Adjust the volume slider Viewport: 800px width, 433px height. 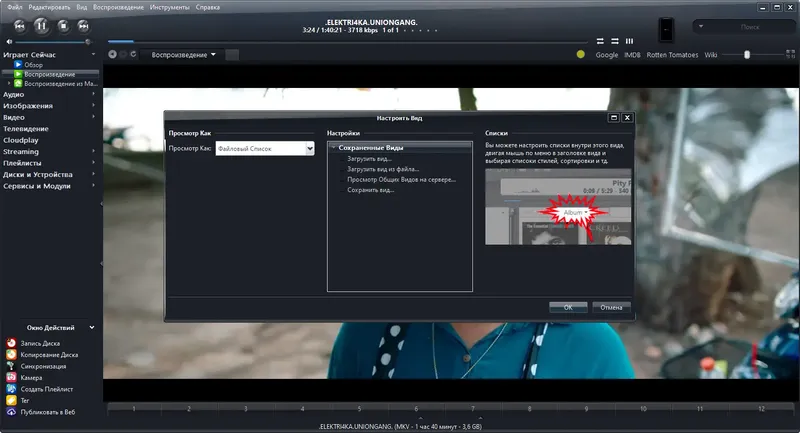[x=53, y=42]
